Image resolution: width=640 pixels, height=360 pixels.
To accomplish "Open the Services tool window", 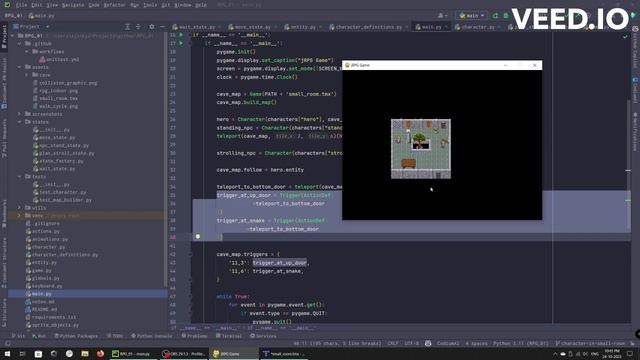I will coord(263,336).
